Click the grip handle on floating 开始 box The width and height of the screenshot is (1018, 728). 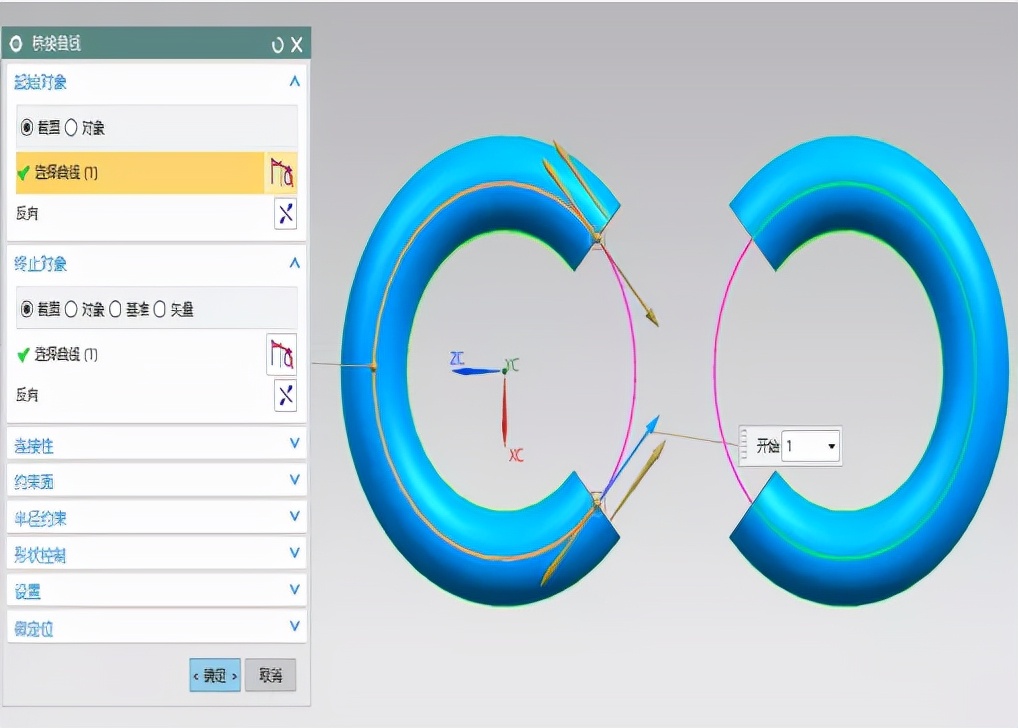click(743, 445)
